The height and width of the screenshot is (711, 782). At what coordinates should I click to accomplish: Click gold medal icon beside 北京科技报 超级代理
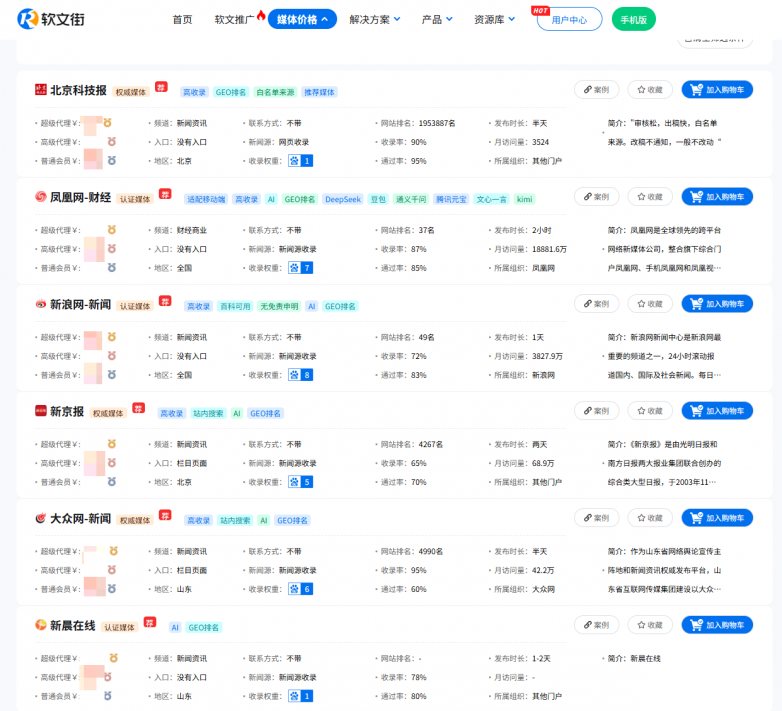pos(108,123)
